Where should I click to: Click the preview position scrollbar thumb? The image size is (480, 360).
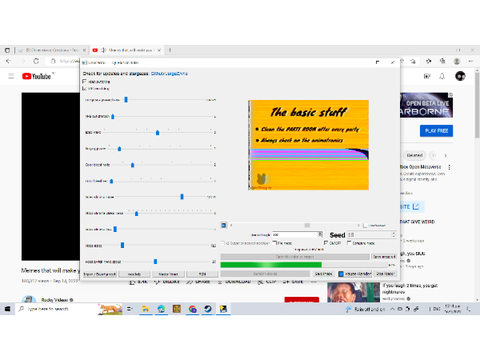point(307,225)
